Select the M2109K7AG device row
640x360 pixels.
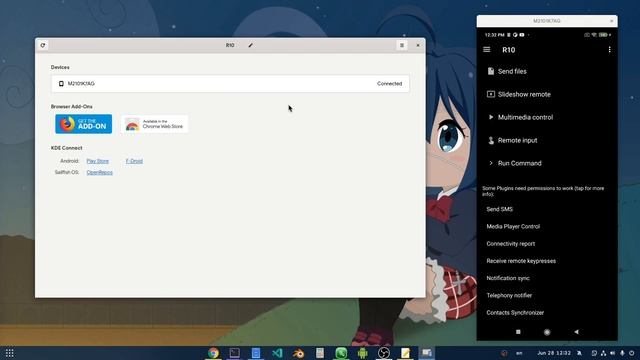[x=230, y=84]
